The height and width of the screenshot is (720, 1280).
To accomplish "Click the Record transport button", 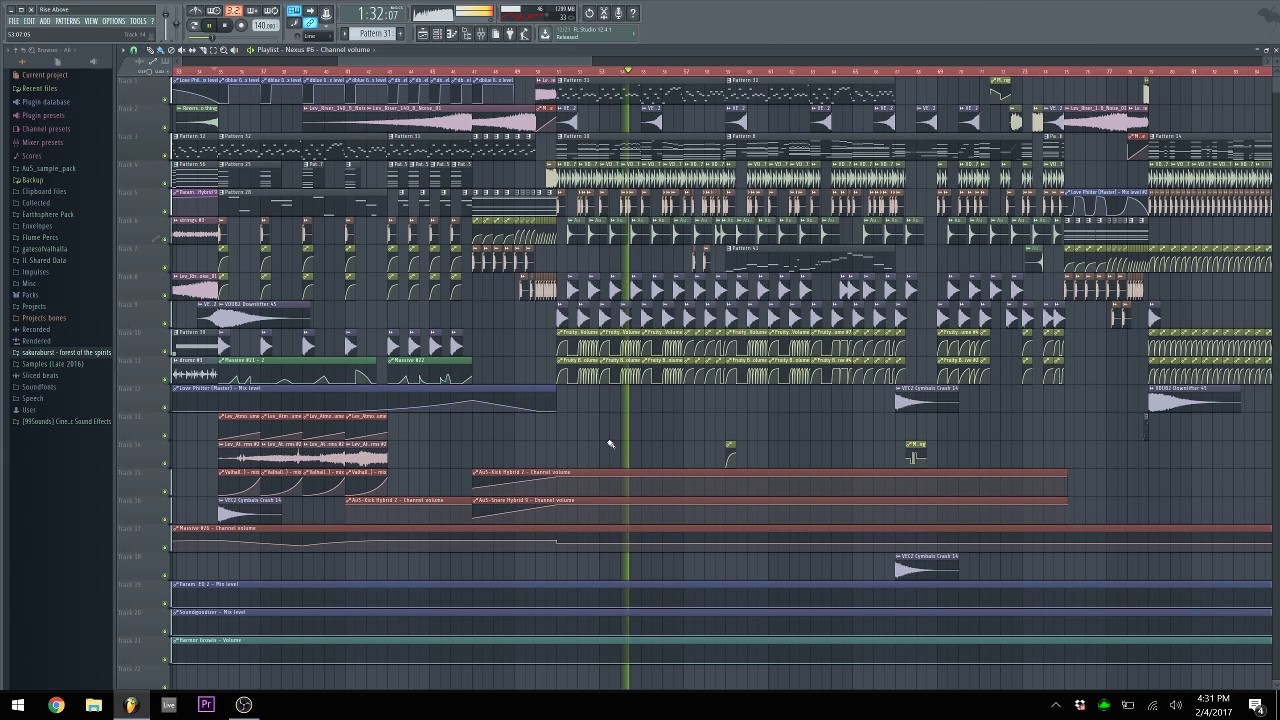I will click(x=241, y=26).
